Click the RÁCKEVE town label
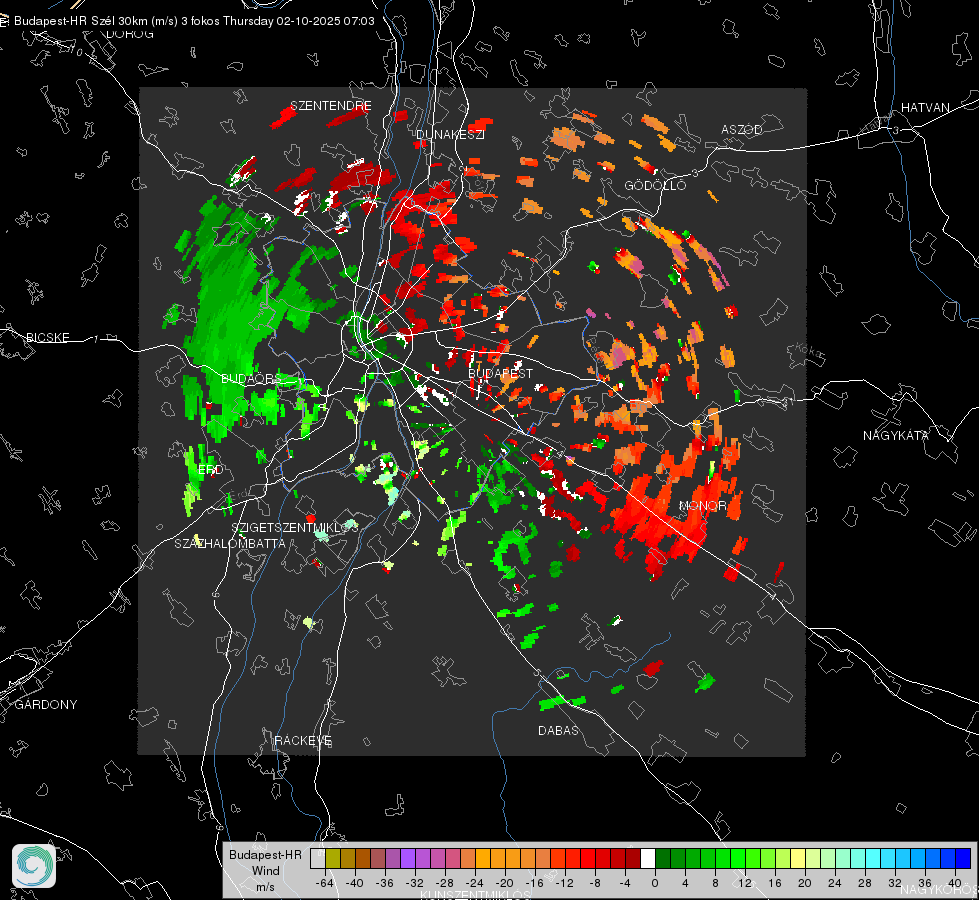 303,740
